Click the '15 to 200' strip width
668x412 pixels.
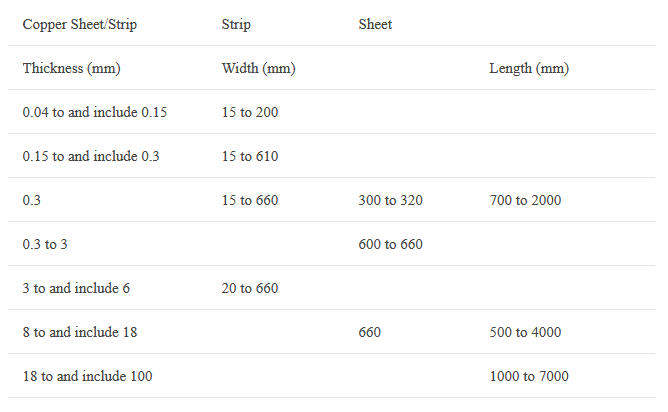pos(250,112)
